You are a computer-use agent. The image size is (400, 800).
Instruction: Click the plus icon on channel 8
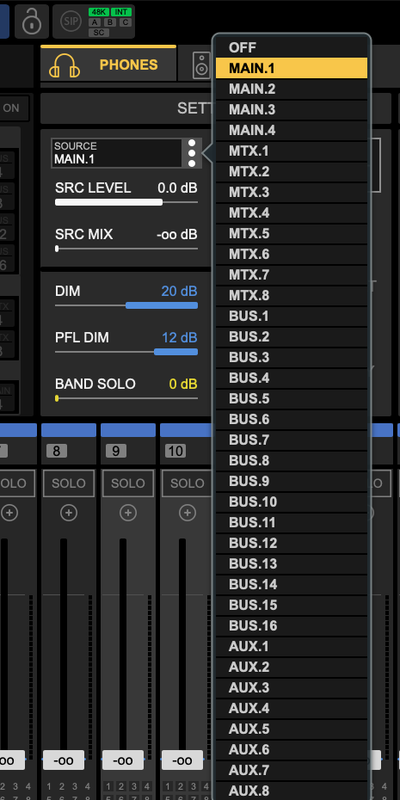68,513
